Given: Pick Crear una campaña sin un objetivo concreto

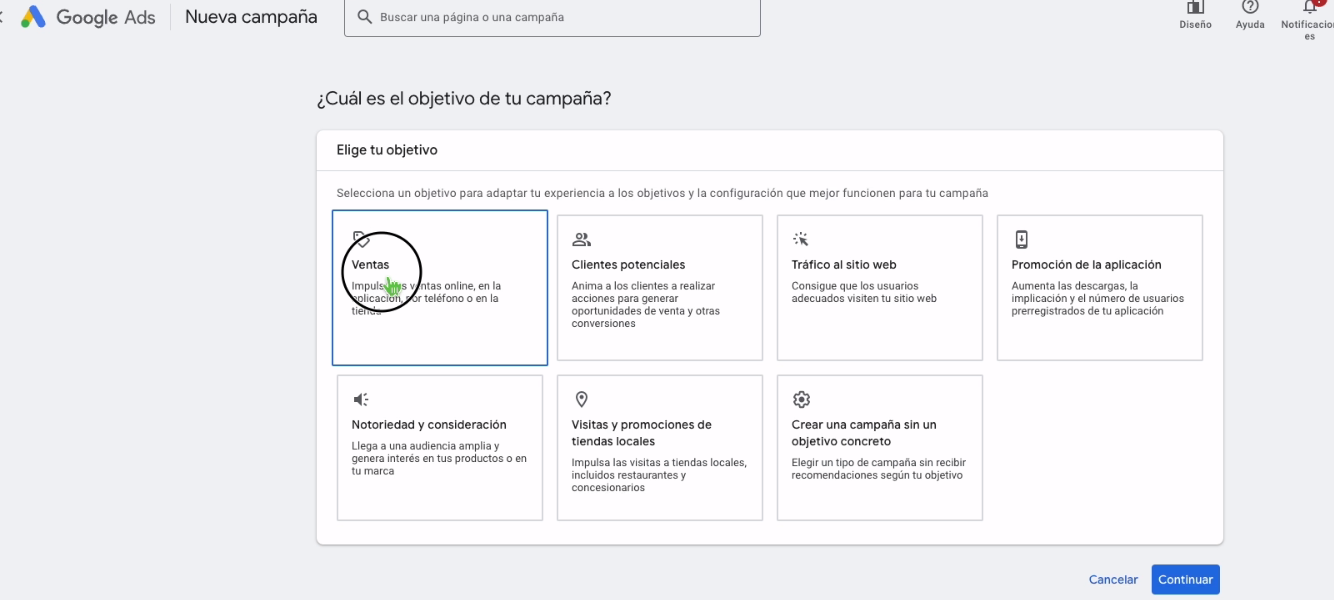Looking at the screenshot, I should pyautogui.click(x=880, y=448).
